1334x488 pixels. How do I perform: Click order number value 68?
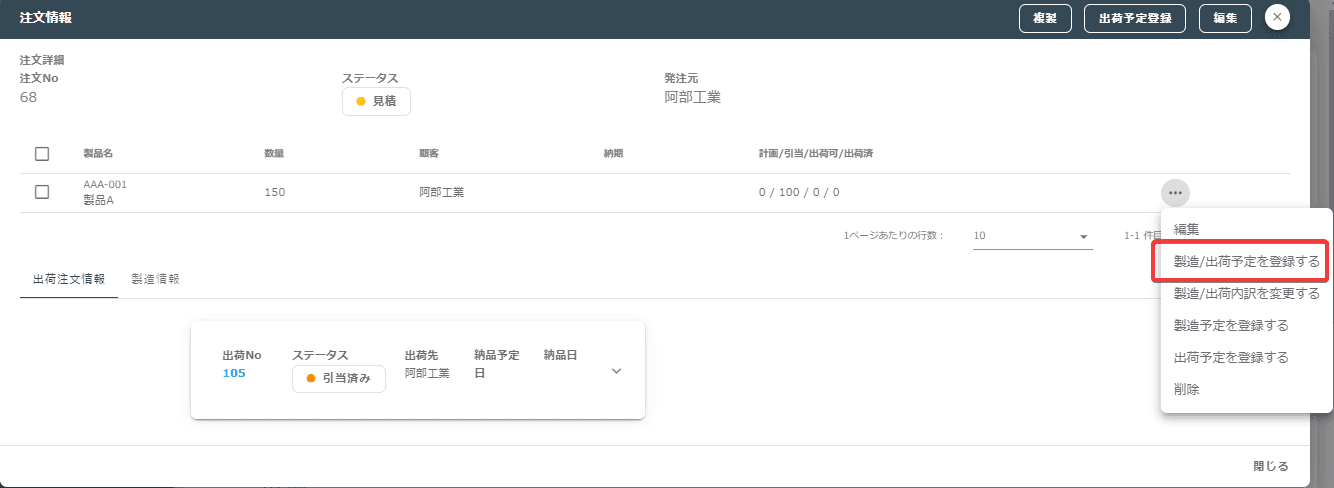(28, 97)
